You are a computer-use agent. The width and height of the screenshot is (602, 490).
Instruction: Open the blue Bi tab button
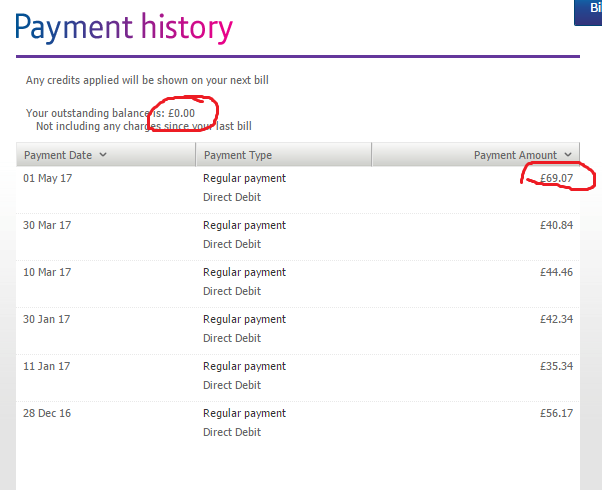[588, 12]
